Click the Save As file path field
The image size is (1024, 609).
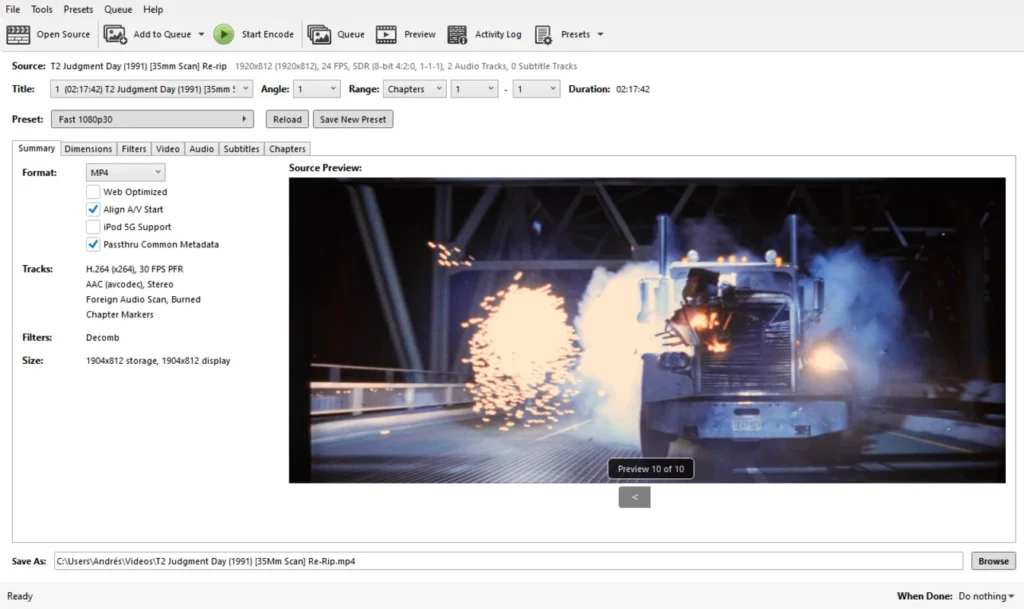[508, 561]
